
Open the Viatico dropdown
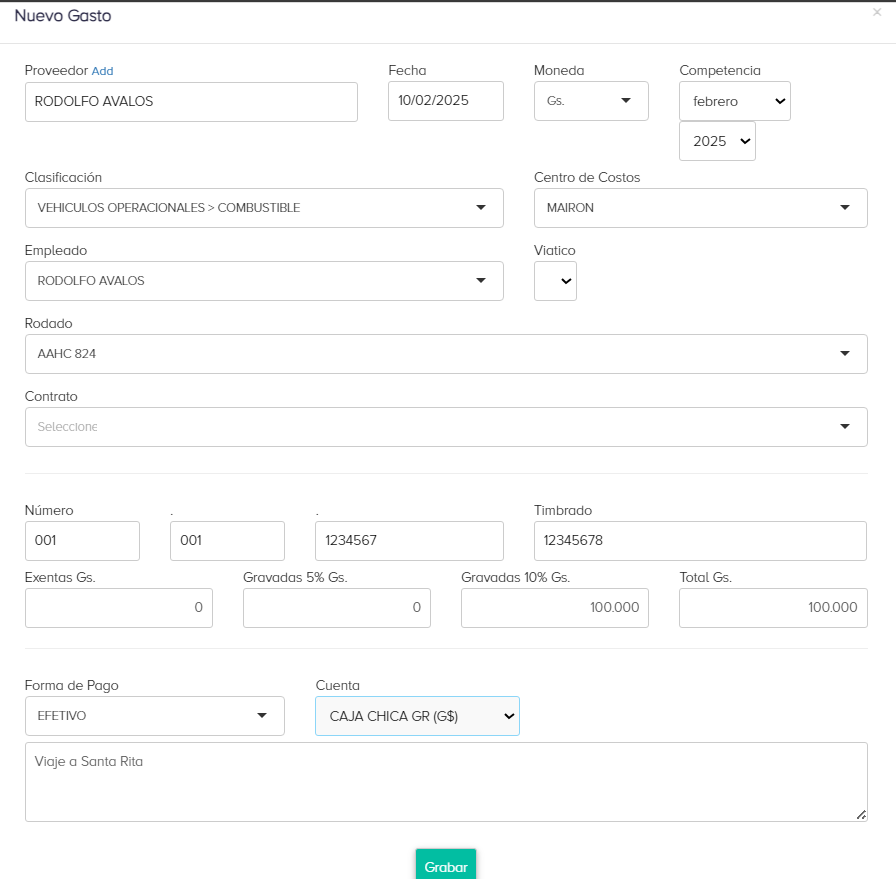555,281
